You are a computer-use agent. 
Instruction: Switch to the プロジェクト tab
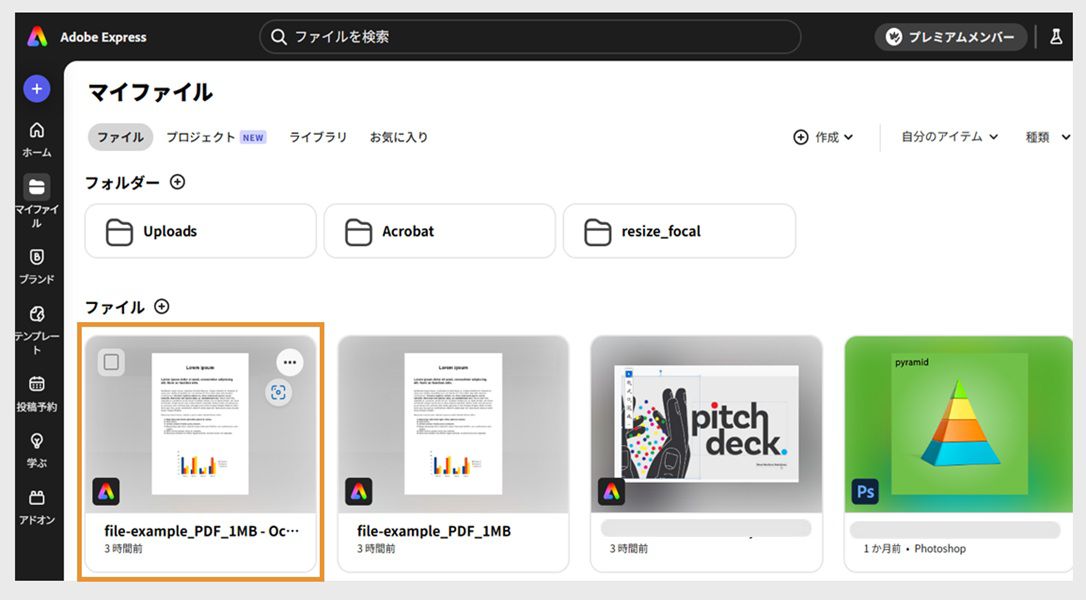(x=202, y=137)
